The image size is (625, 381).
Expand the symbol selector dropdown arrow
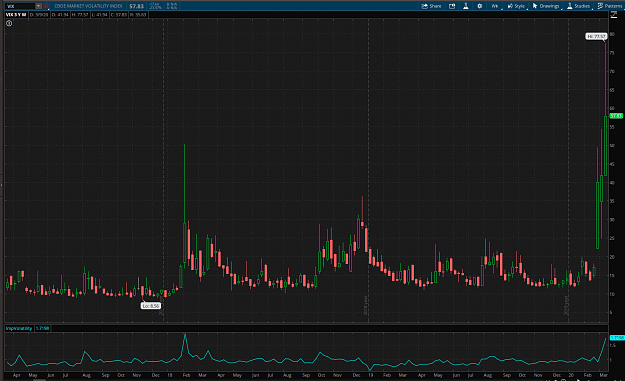(38, 6)
